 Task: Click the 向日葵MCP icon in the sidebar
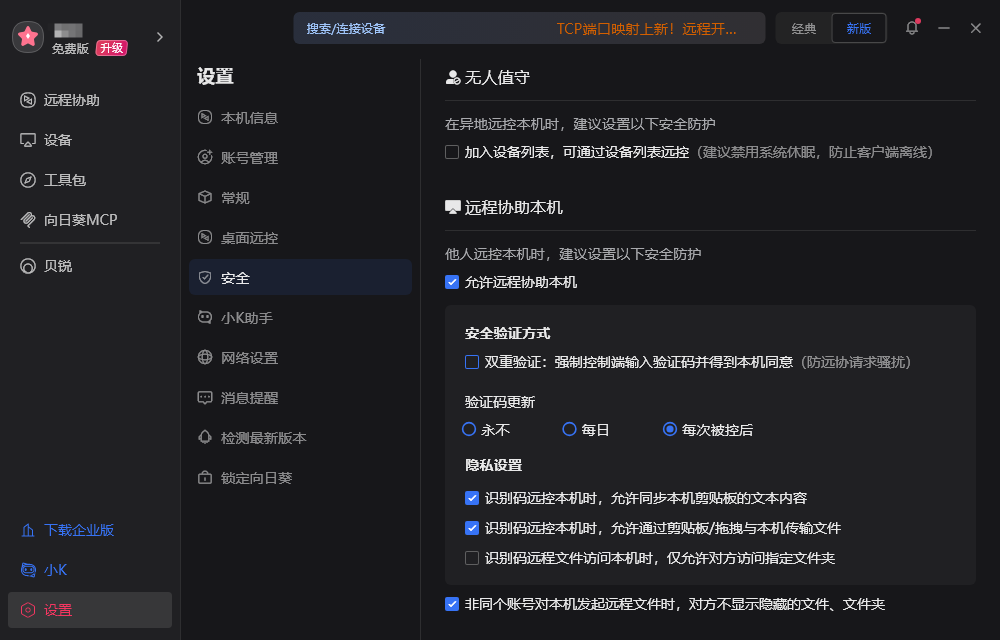coord(27,220)
